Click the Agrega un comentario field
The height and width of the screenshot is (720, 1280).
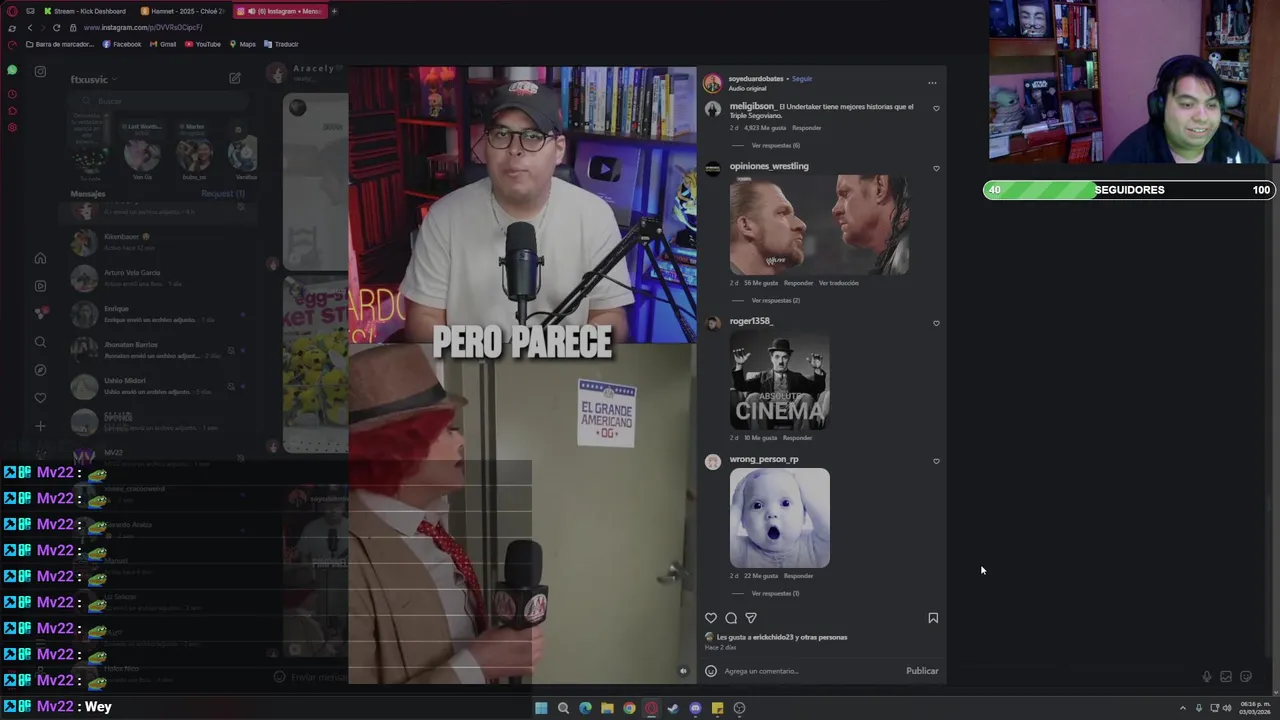point(810,671)
